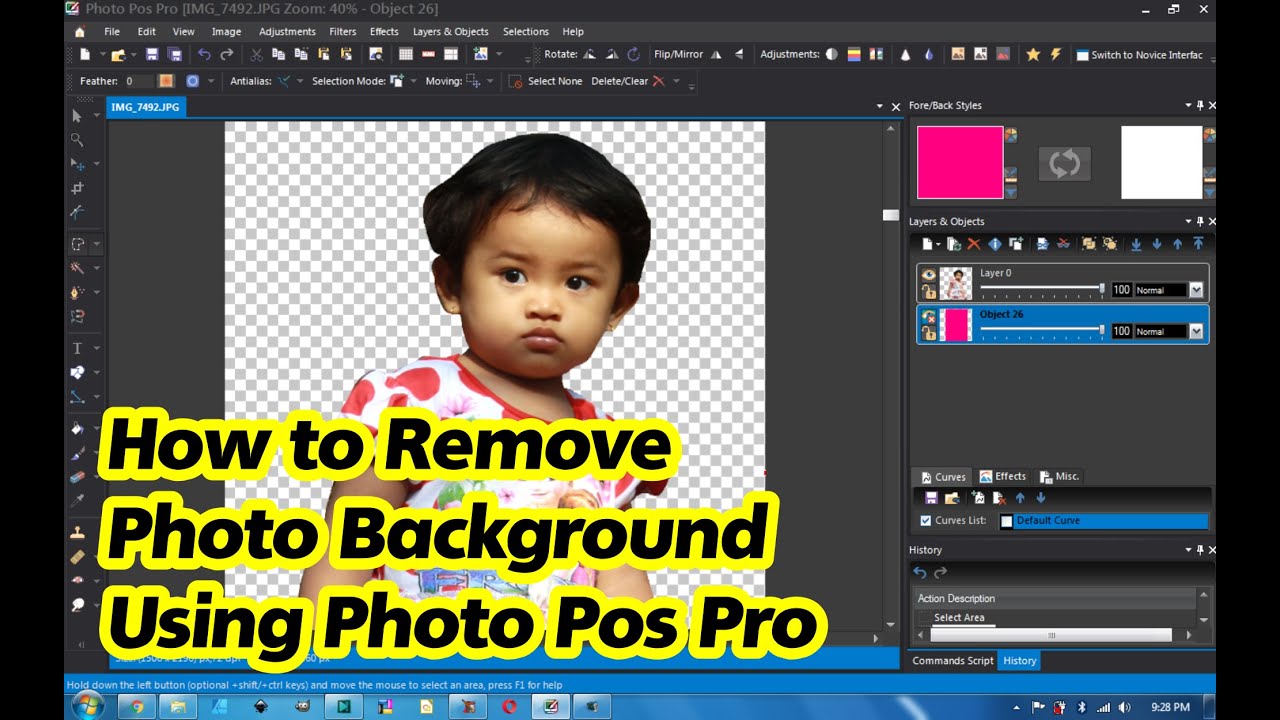The width and height of the screenshot is (1280, 720).
Task: Click the Windows Start button
Action: pyautogui.click(x=88, y=706)
